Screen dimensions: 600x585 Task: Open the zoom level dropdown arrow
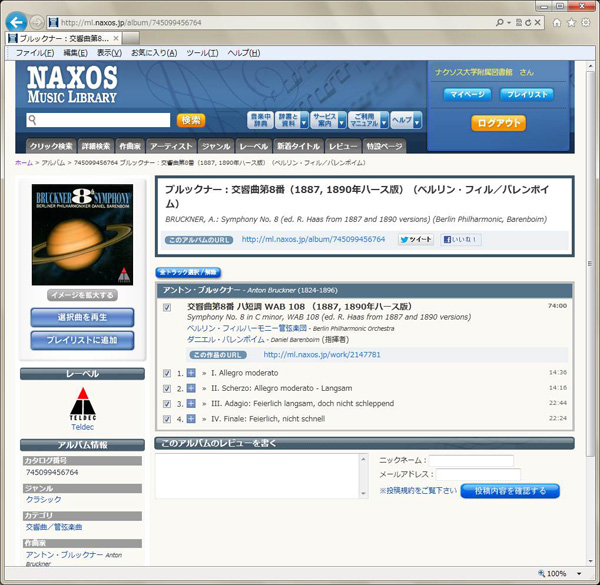[579, 574]
